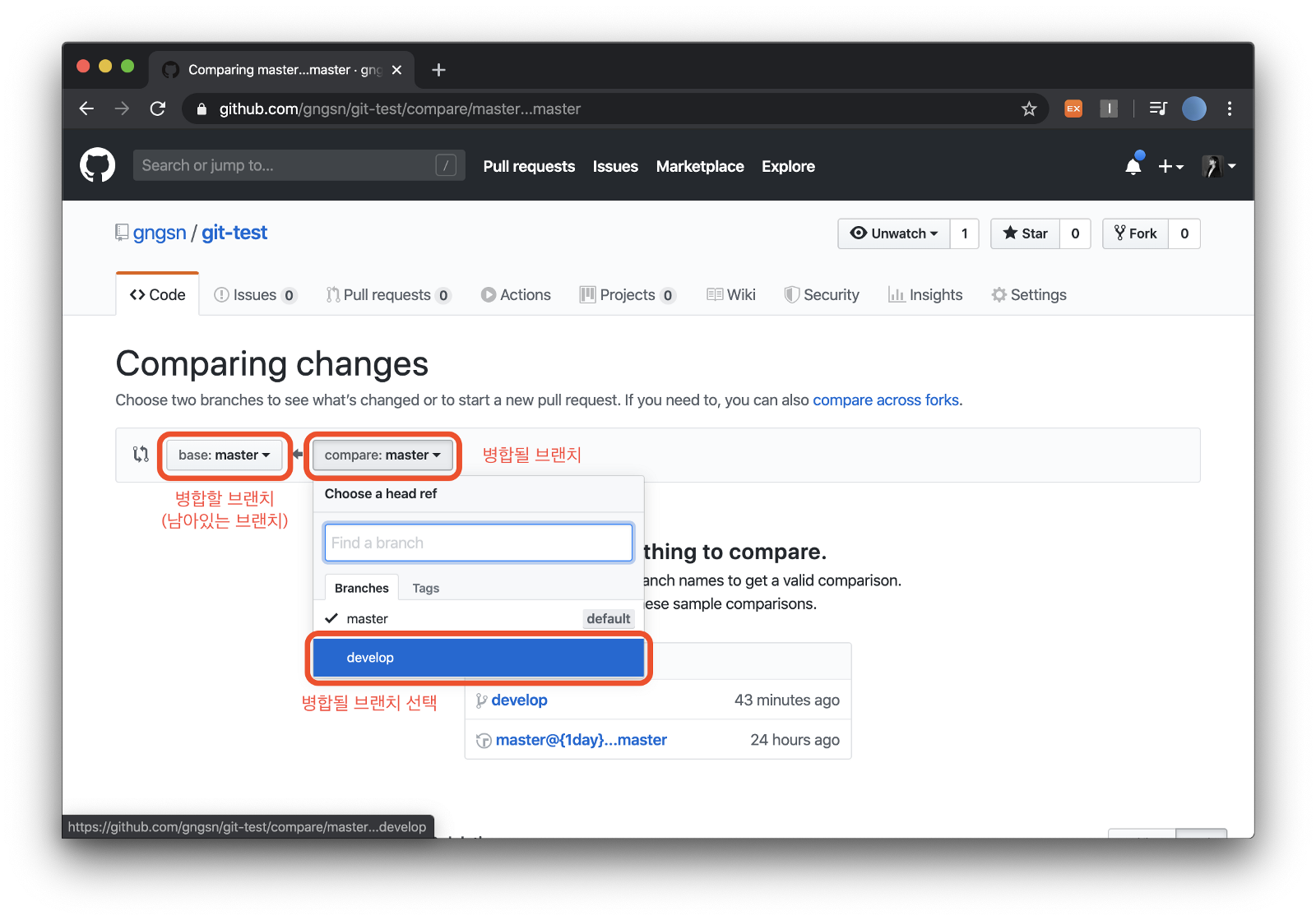Open Issues in top navigation

click(x=615, y=166)
